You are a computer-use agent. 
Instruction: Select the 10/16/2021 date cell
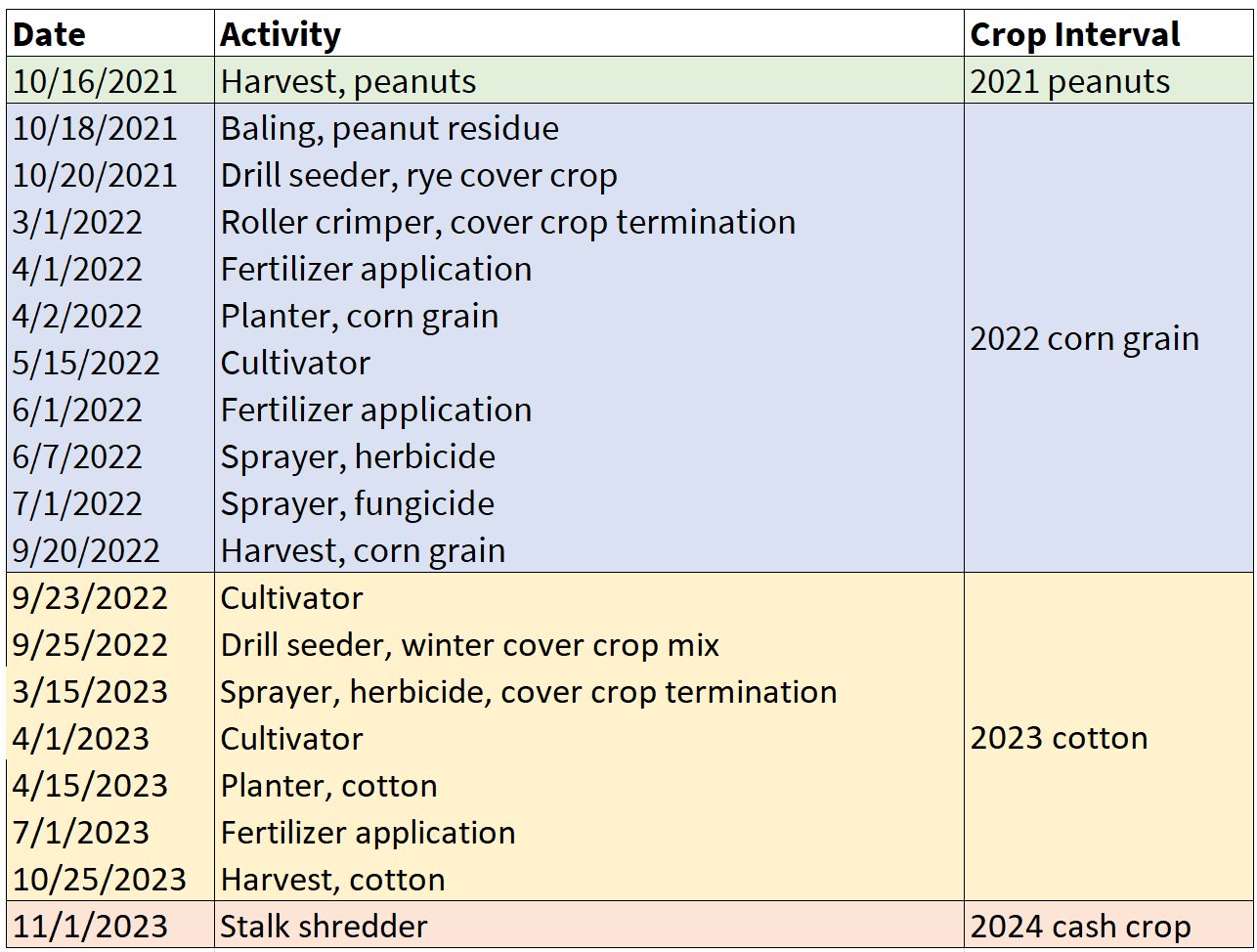(95, 81)
